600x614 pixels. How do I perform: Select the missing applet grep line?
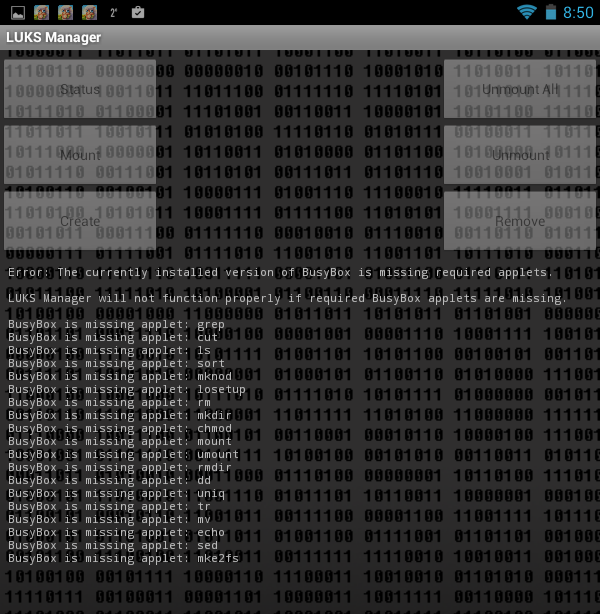click(x=116, y=325)
